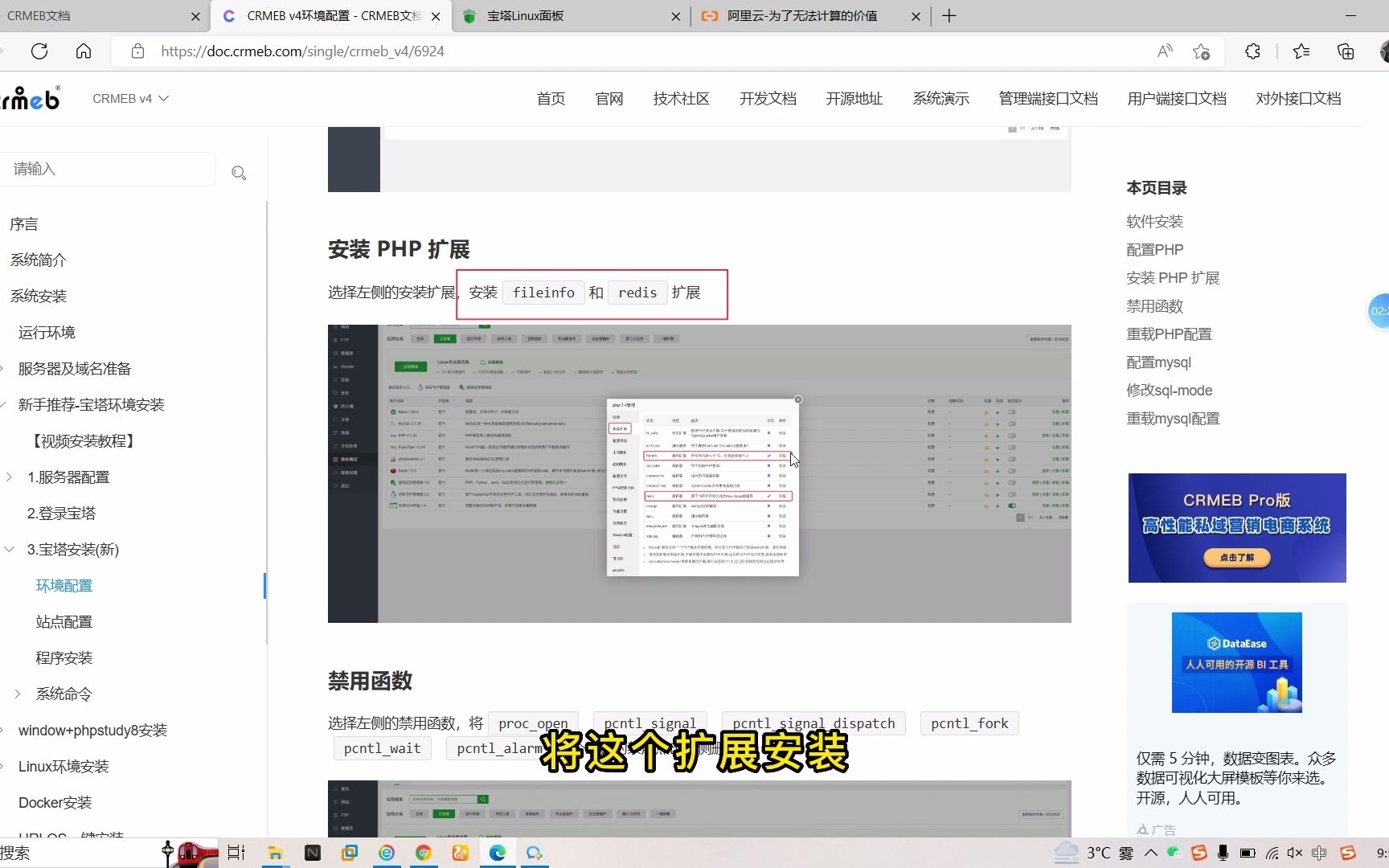Open Collections in the Edge toolbar
The width and height of the screenshot is (1389, 868).
pos(1345,51)
